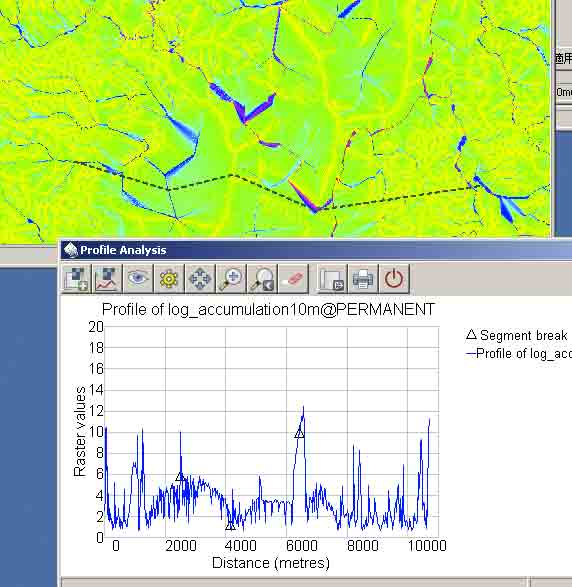Click the four-arrow pan/zoom extent icon
572x587 pixels.
point(200,279)
